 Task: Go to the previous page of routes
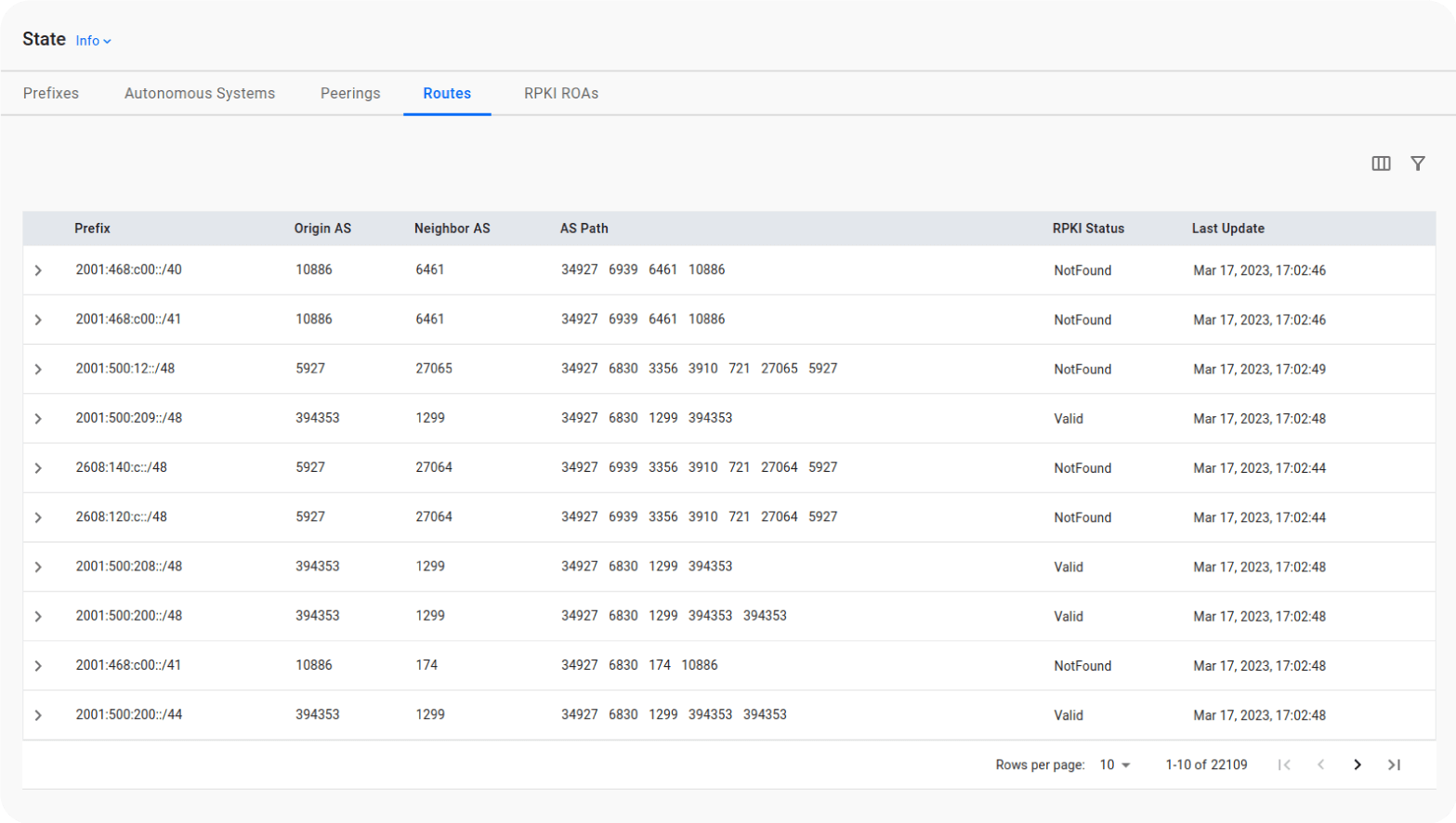(x=1320, y=764)
